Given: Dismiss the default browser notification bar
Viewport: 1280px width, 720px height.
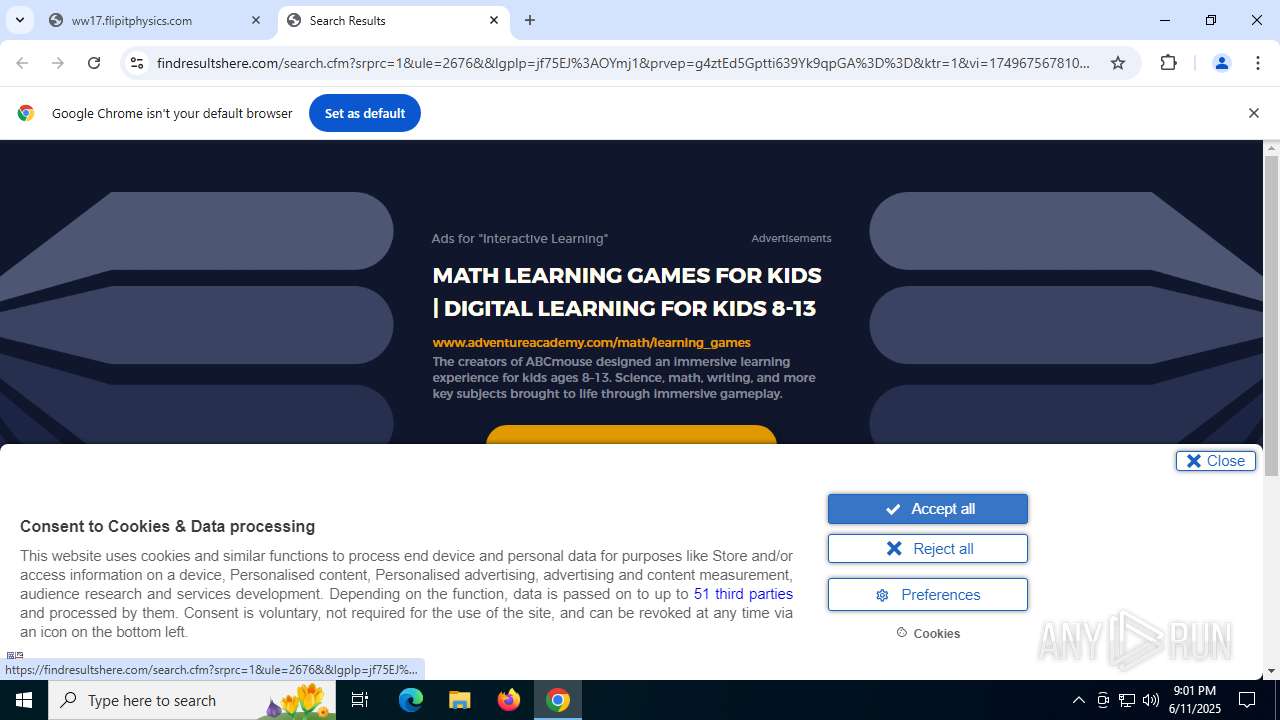Looking at the screenshot, I should [1253, 113].
